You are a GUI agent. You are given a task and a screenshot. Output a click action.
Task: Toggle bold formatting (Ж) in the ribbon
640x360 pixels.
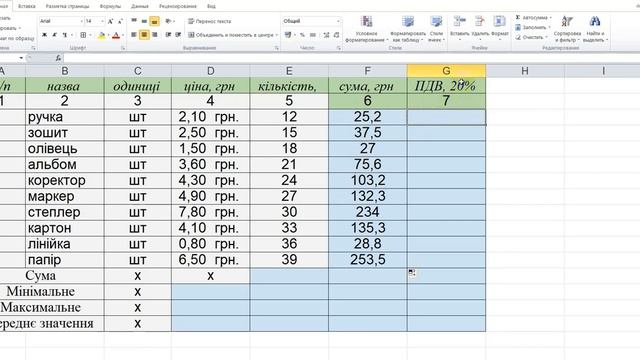click(x=44, y=35)
